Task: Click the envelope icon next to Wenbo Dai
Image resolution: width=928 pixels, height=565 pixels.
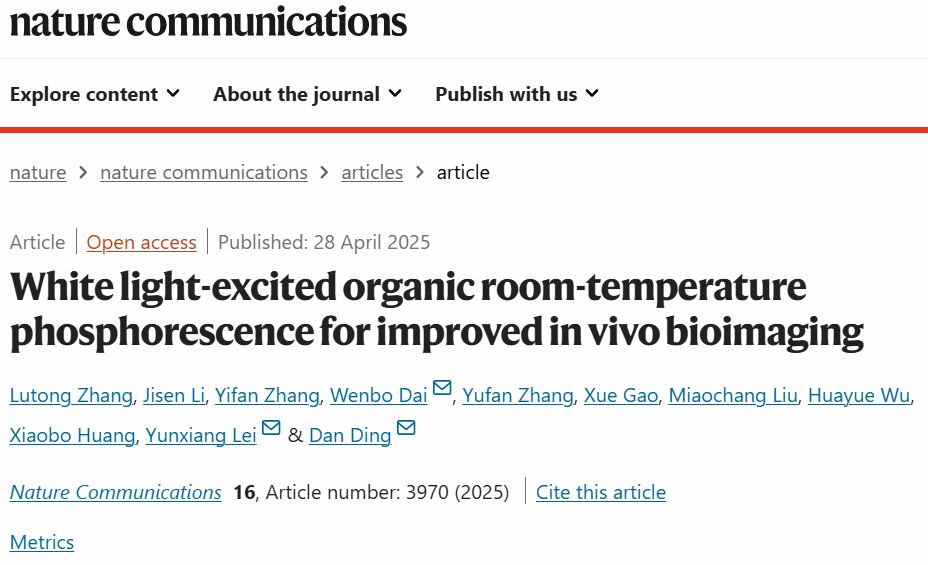Action: click(442, 390)
